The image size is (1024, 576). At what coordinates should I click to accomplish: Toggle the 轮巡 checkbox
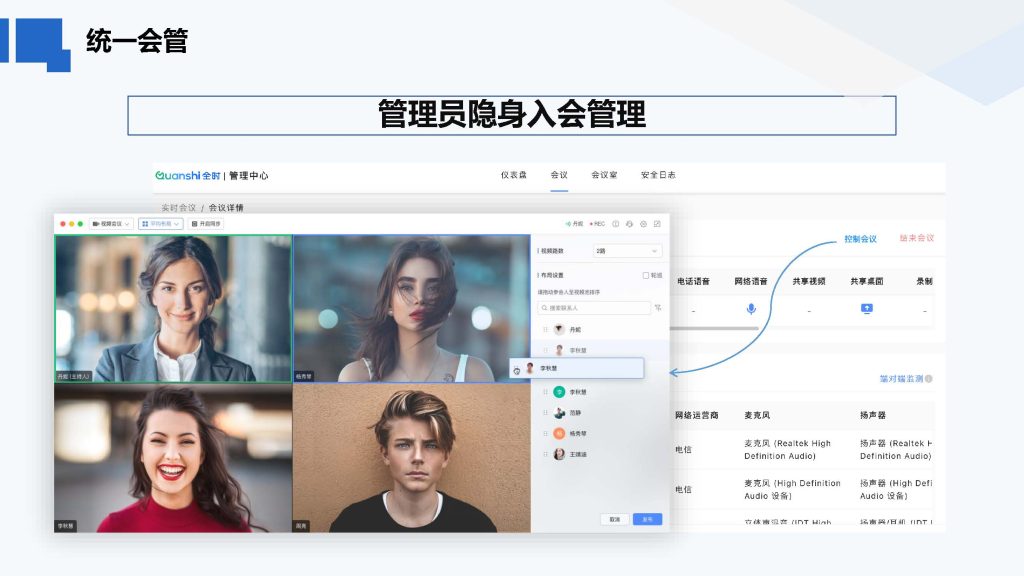point(646,276)
